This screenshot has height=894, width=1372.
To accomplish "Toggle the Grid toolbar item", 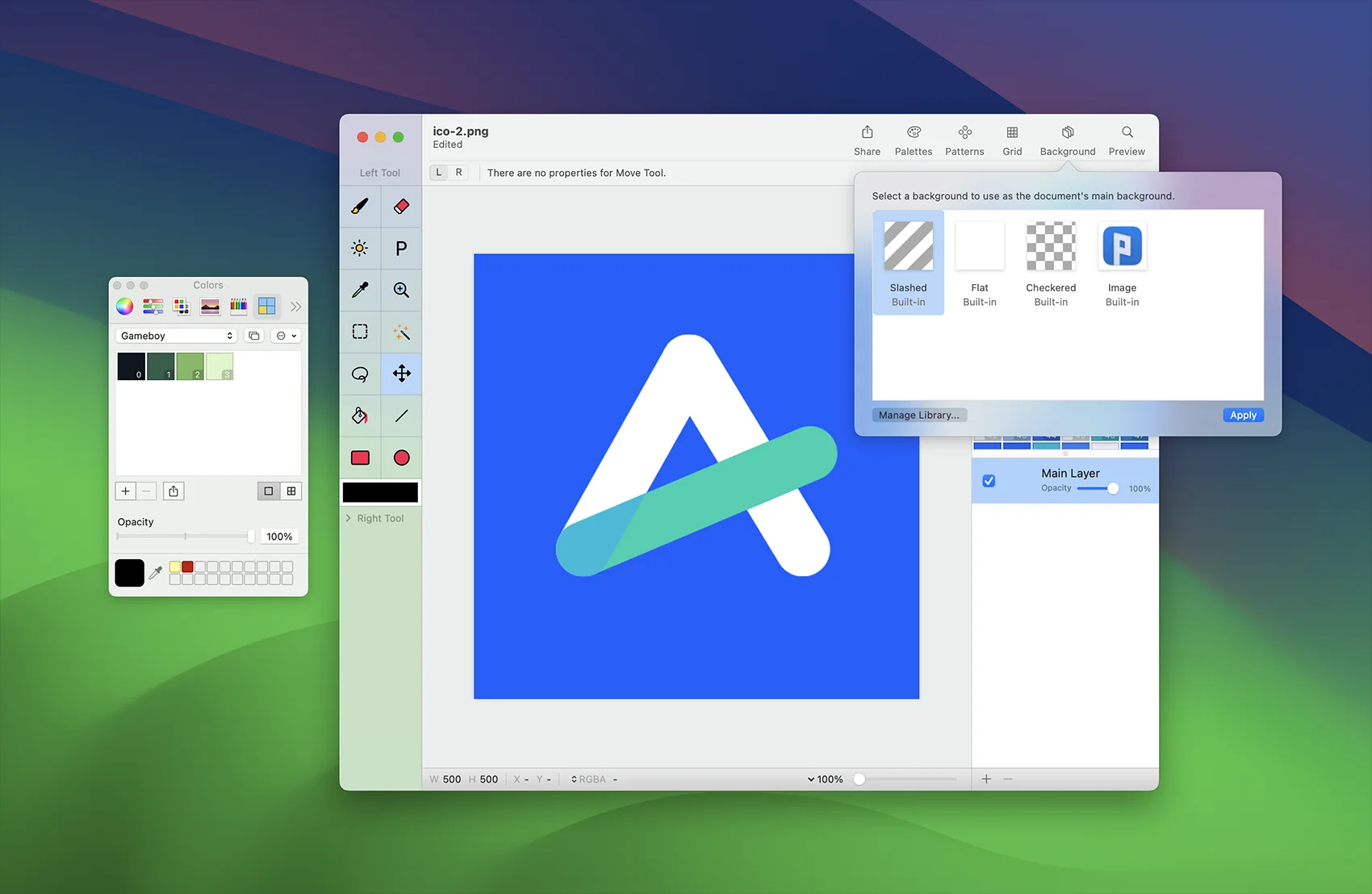I will point(1012,140).
